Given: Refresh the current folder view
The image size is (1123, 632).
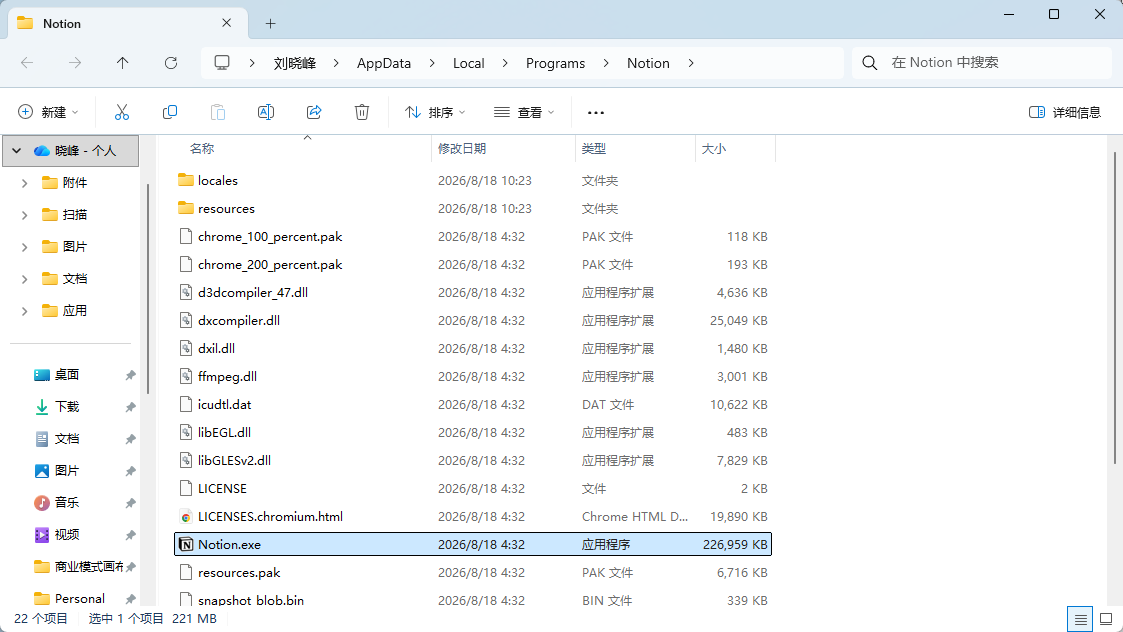Looking at the screenshot, I should [170, 63].
